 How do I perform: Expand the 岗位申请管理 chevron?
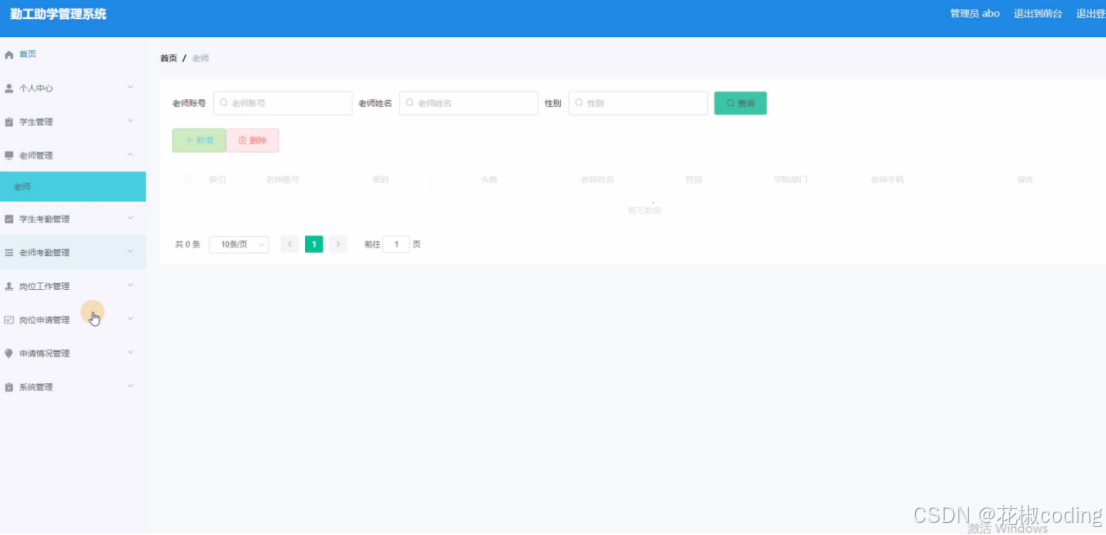tap(130, 319)
